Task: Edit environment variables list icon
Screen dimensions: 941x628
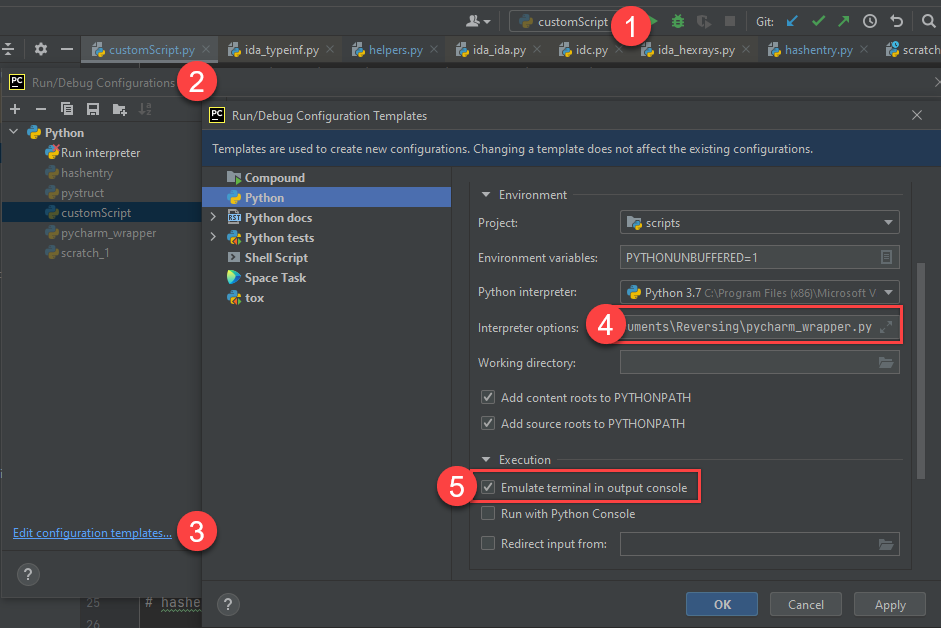Action: pyautogui.click(x=886, y=258)
